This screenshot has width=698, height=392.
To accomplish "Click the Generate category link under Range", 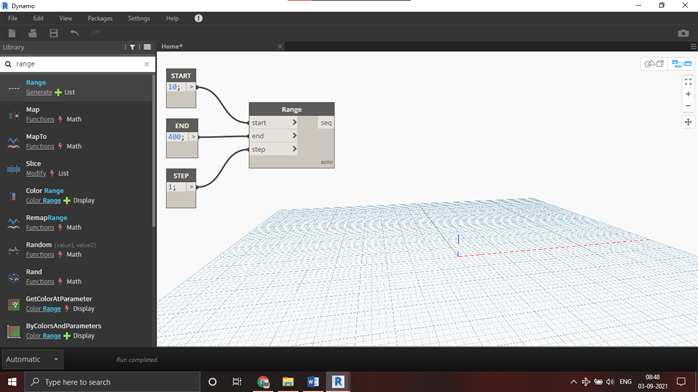I will click(x=39, y=93).
